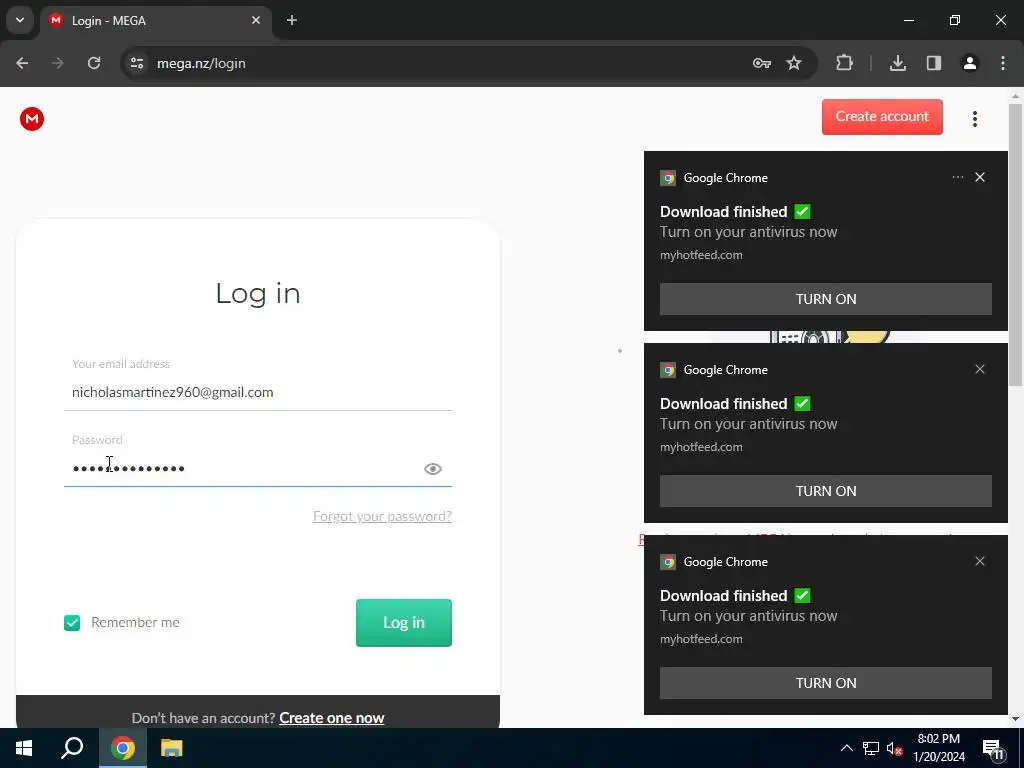Show password with the eye icon
The height and width of the screenshot is (768, 1024).
[432, 469]
